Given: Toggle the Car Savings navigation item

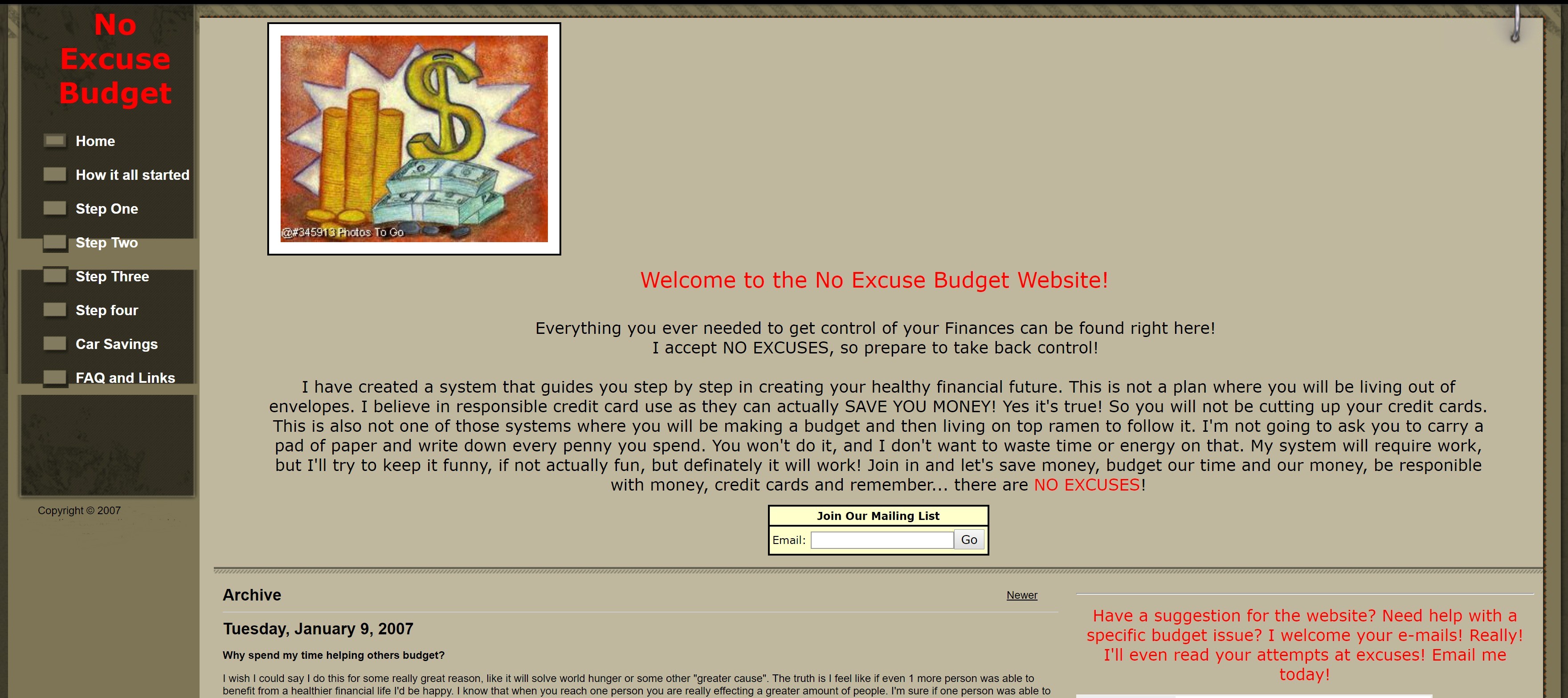Looking at the screenshot, I should point(117,344).
